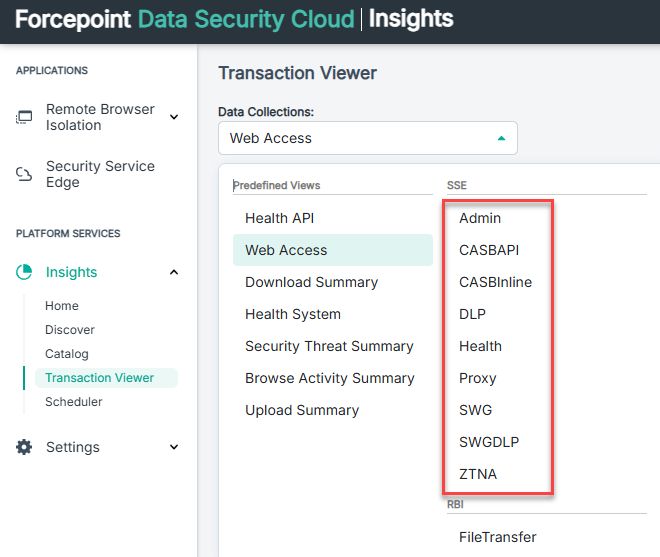The width and height of the screenshot is (660, 557).
Task: Open the Data Collections dropdown
Action: click(367, 138)
